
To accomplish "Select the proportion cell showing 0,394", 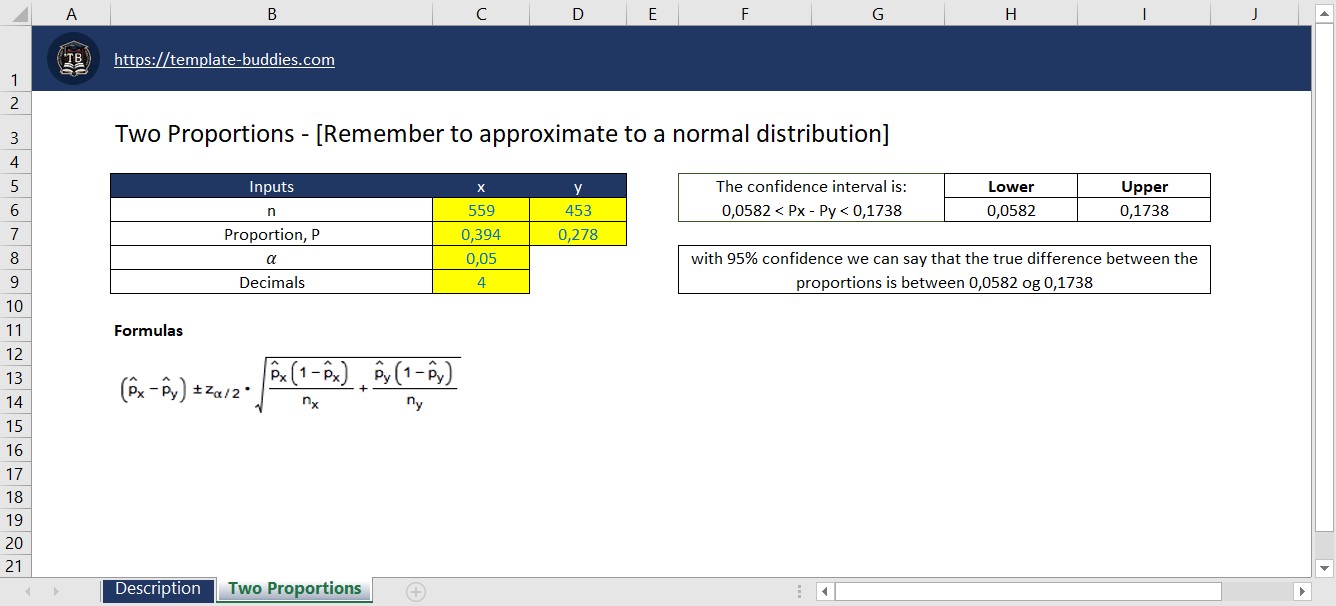I will 481,234.
